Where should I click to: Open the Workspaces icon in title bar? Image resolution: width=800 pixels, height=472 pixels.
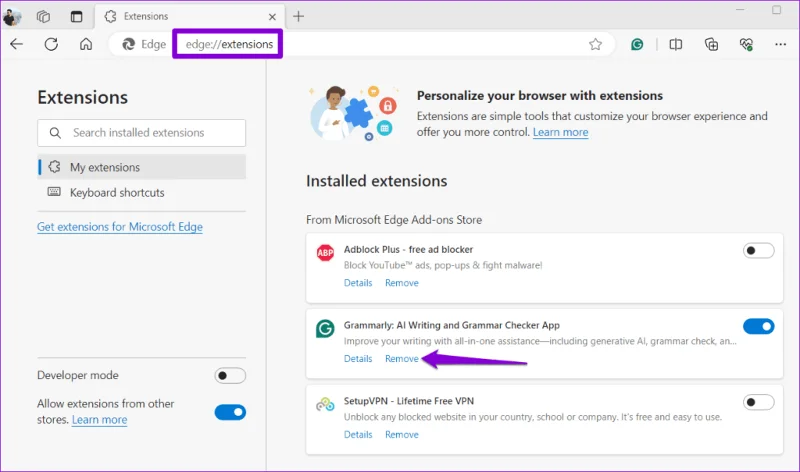point(43,17)
